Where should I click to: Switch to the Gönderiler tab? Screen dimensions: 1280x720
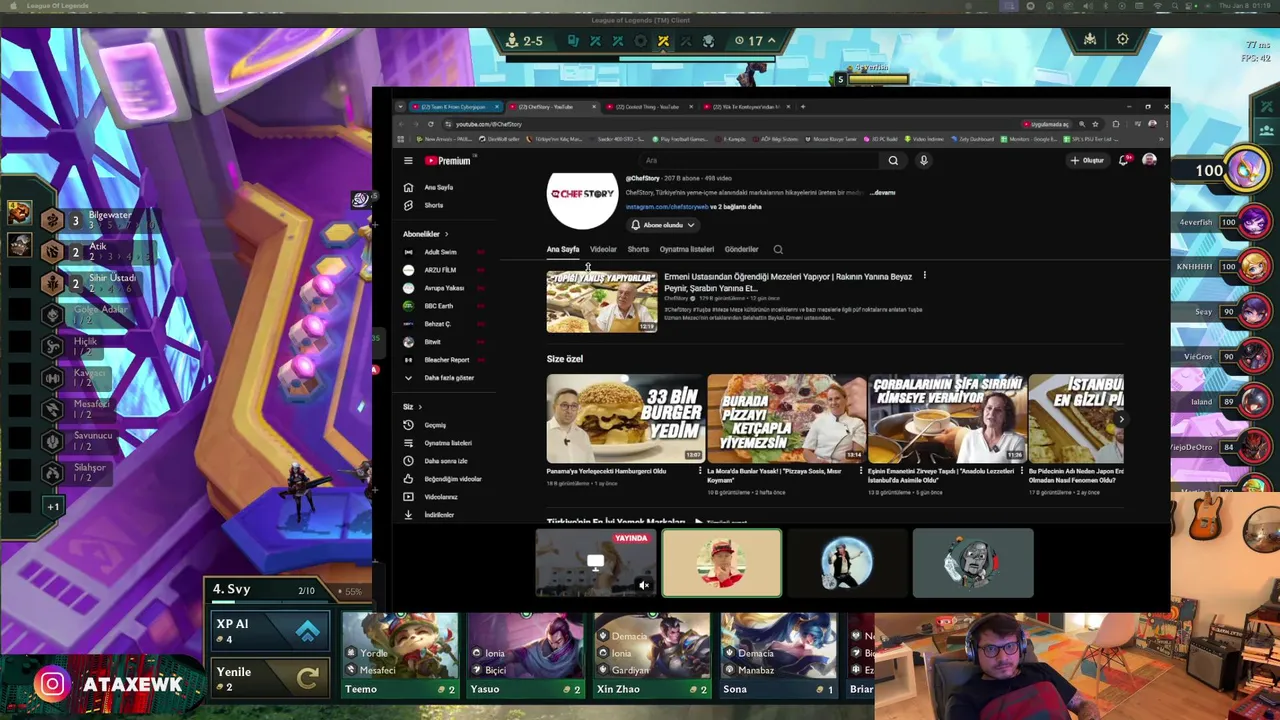741,249
